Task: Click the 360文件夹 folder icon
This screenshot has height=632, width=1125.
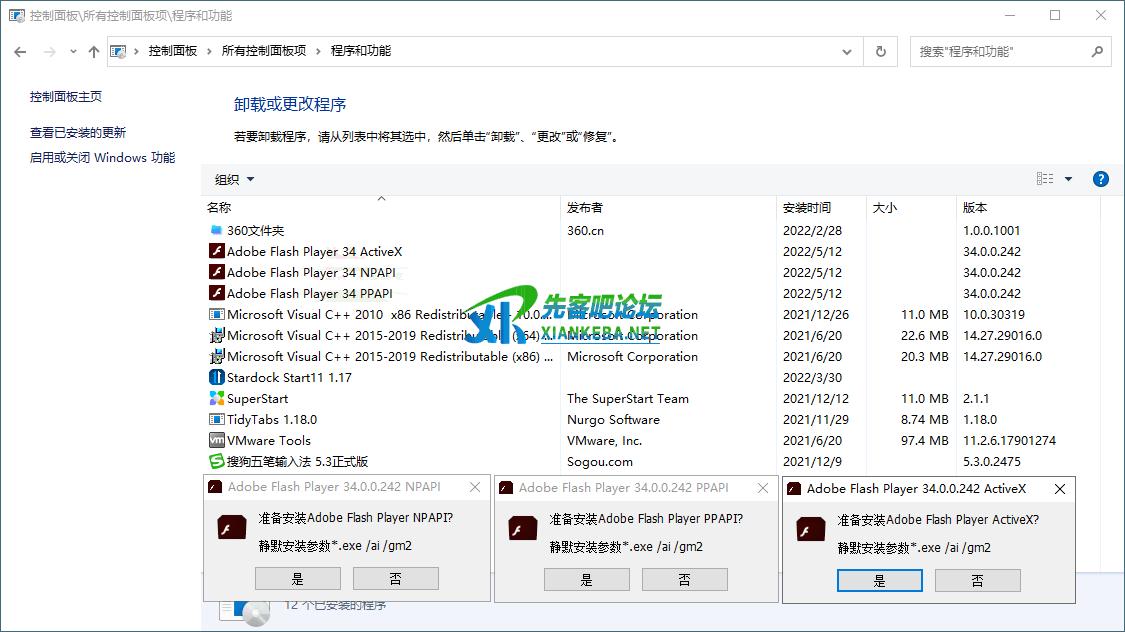Action: 216,230
